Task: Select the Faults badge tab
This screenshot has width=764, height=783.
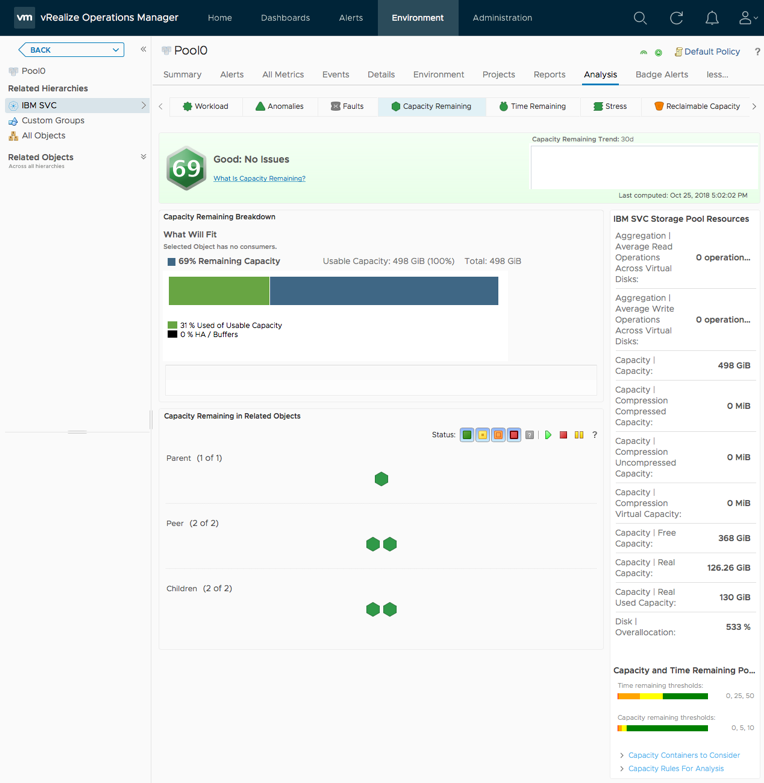Action: 348,106
